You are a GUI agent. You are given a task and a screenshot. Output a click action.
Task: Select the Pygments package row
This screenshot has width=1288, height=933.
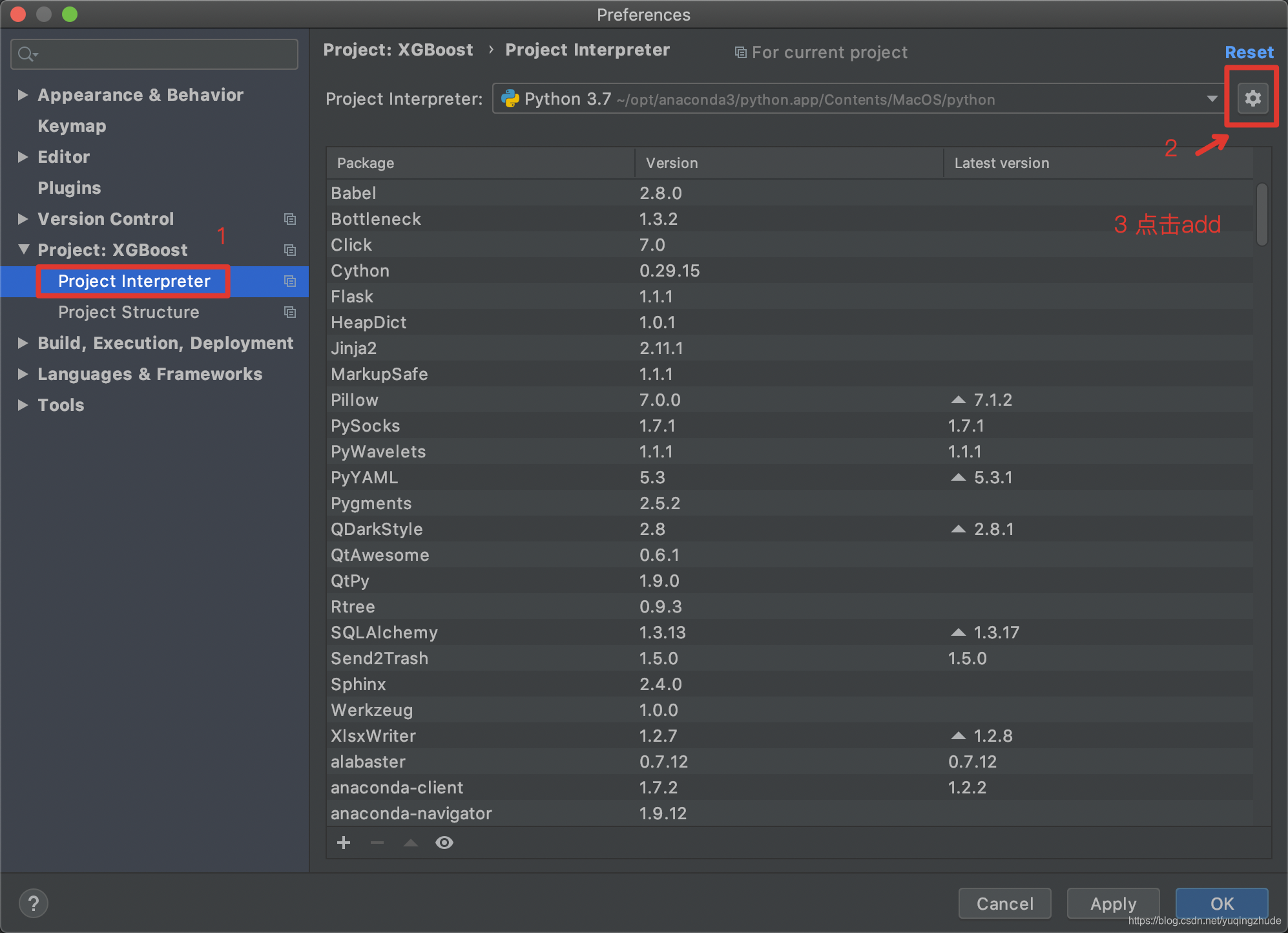789,503
